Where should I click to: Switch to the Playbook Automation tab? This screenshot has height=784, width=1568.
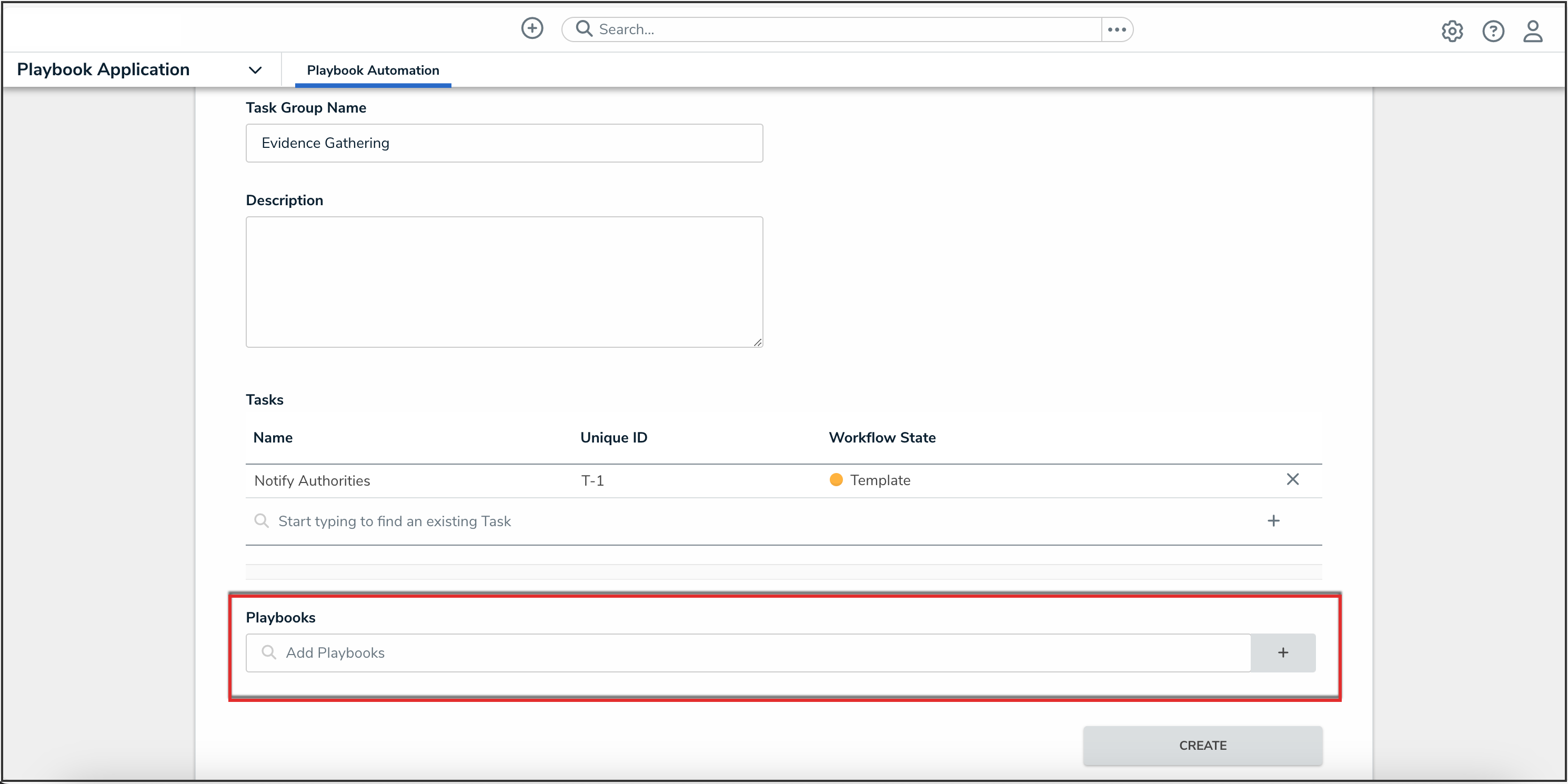coord(373,70)
